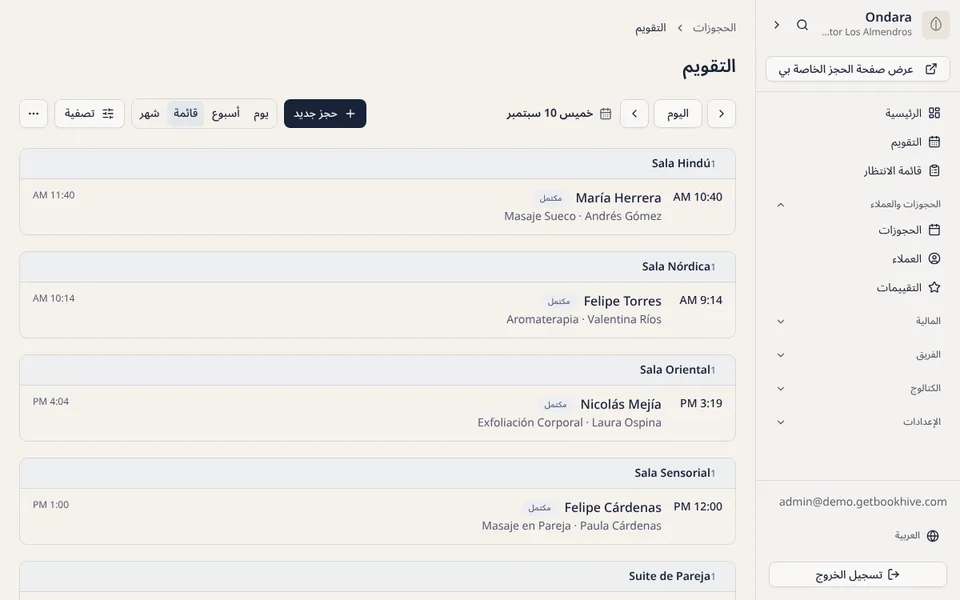Click Aromaterapia · Valentina Ríos text
Image resolution: width=960 pixels, height=600 pixels.
tap(584, 319)
